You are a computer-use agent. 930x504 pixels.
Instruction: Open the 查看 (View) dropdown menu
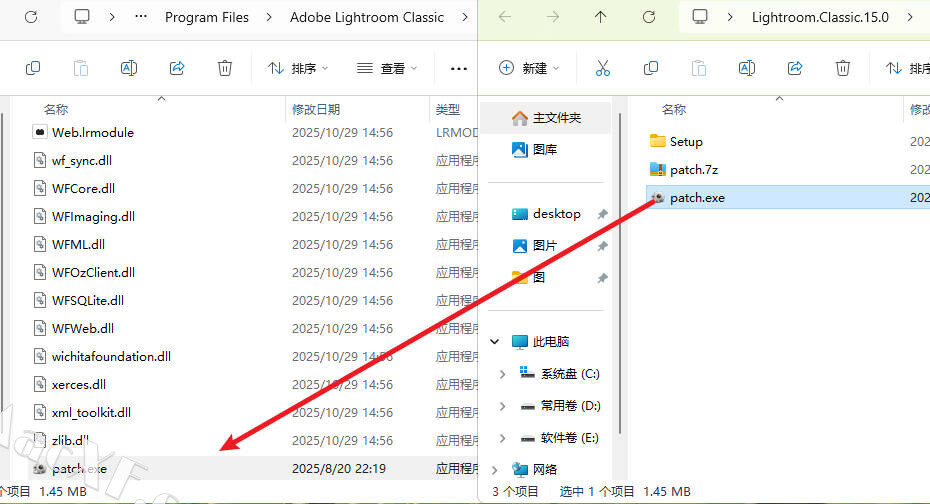click(386, 68)
